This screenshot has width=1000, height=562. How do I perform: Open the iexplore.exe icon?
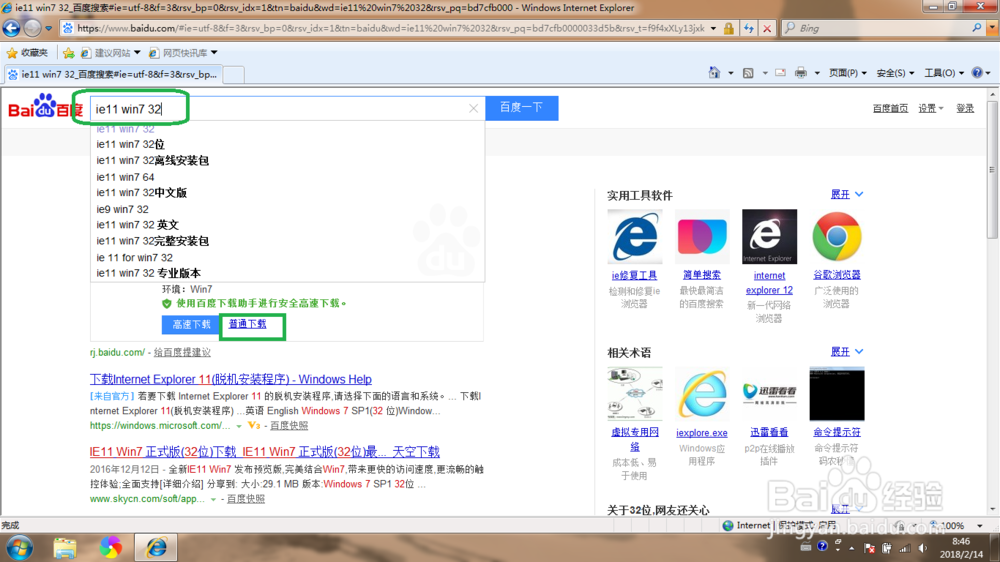pyautogui.click(x=702, y=394)
